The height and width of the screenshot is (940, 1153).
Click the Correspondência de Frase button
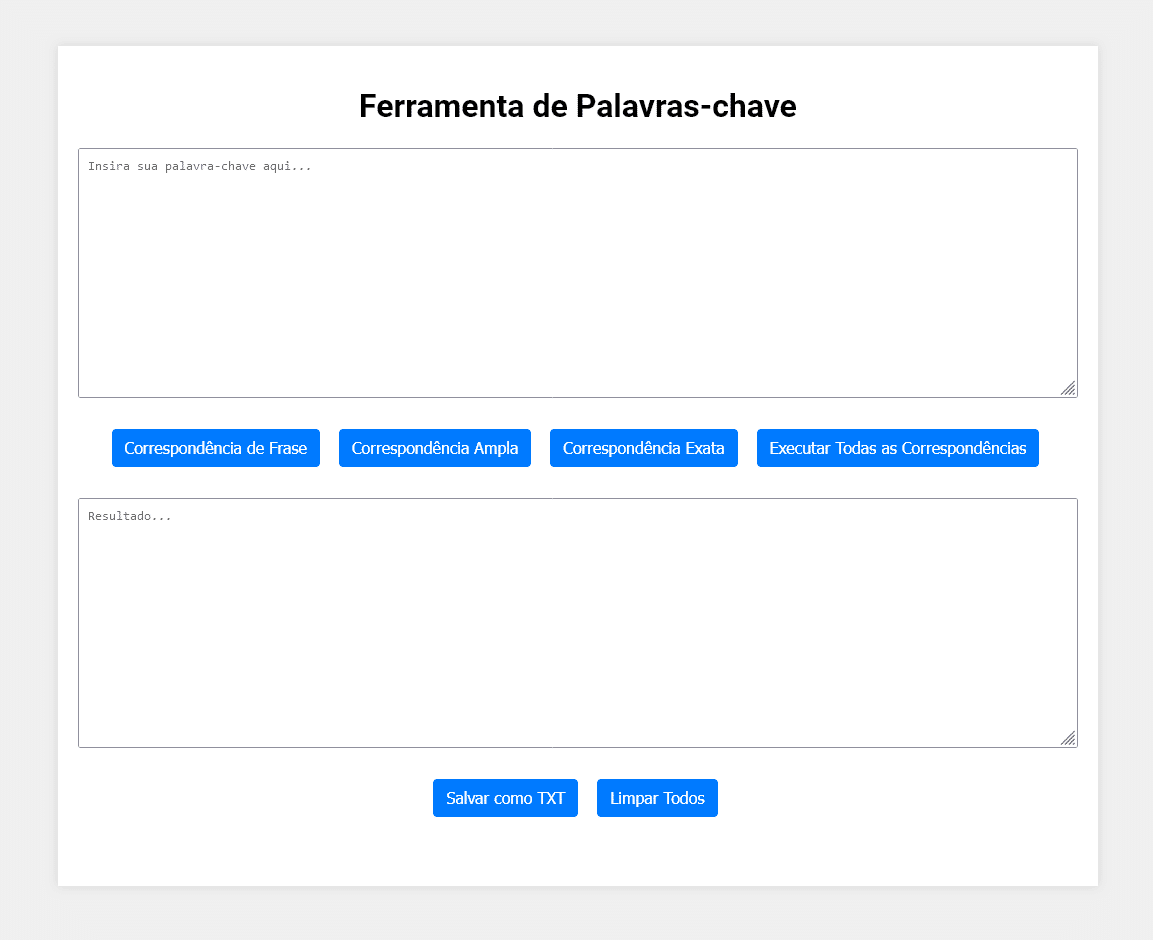tap(215, 448)
